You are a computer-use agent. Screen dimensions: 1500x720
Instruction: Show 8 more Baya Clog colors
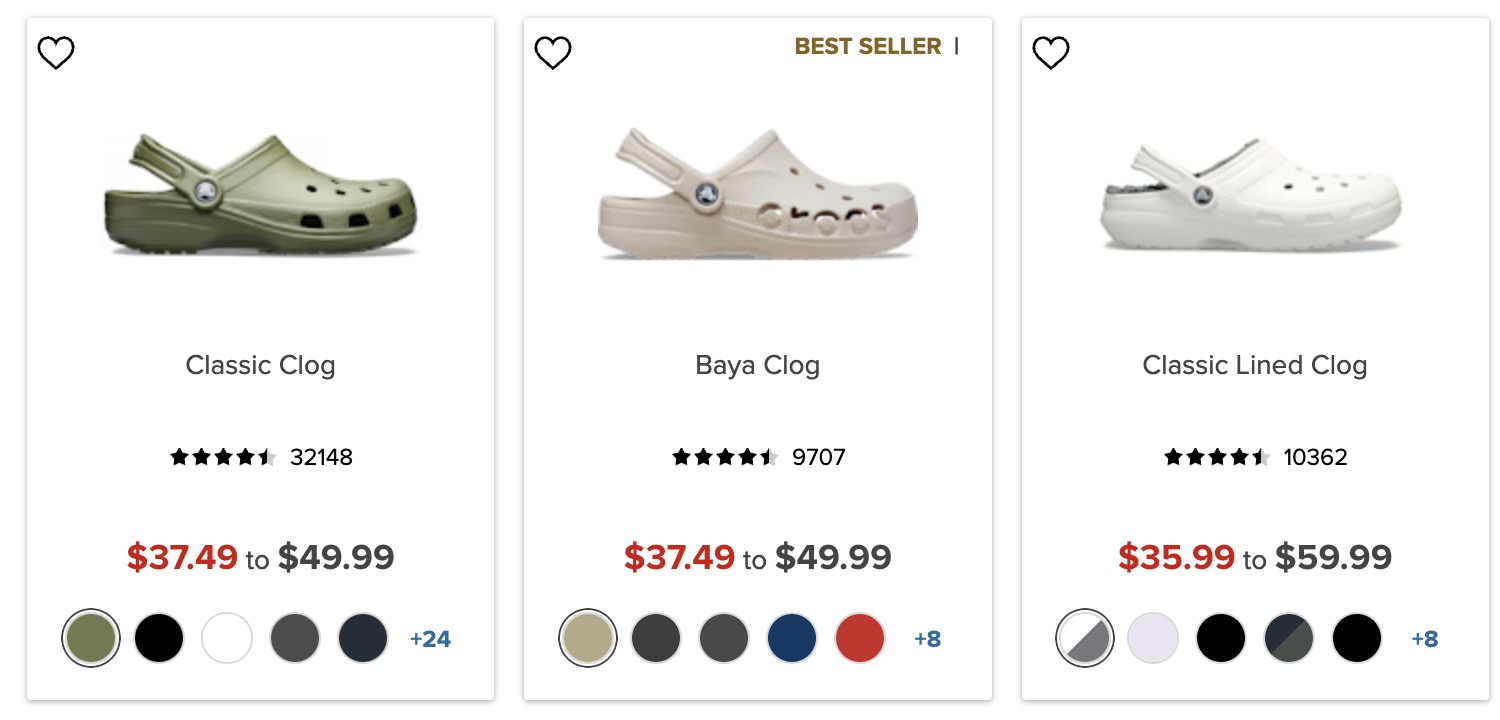coord(927,638)
